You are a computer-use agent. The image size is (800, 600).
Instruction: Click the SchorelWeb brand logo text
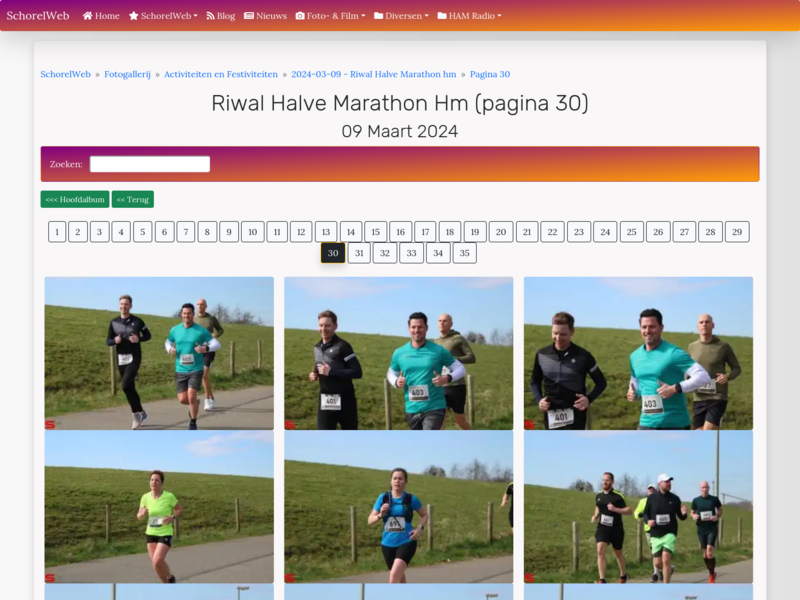38,16
